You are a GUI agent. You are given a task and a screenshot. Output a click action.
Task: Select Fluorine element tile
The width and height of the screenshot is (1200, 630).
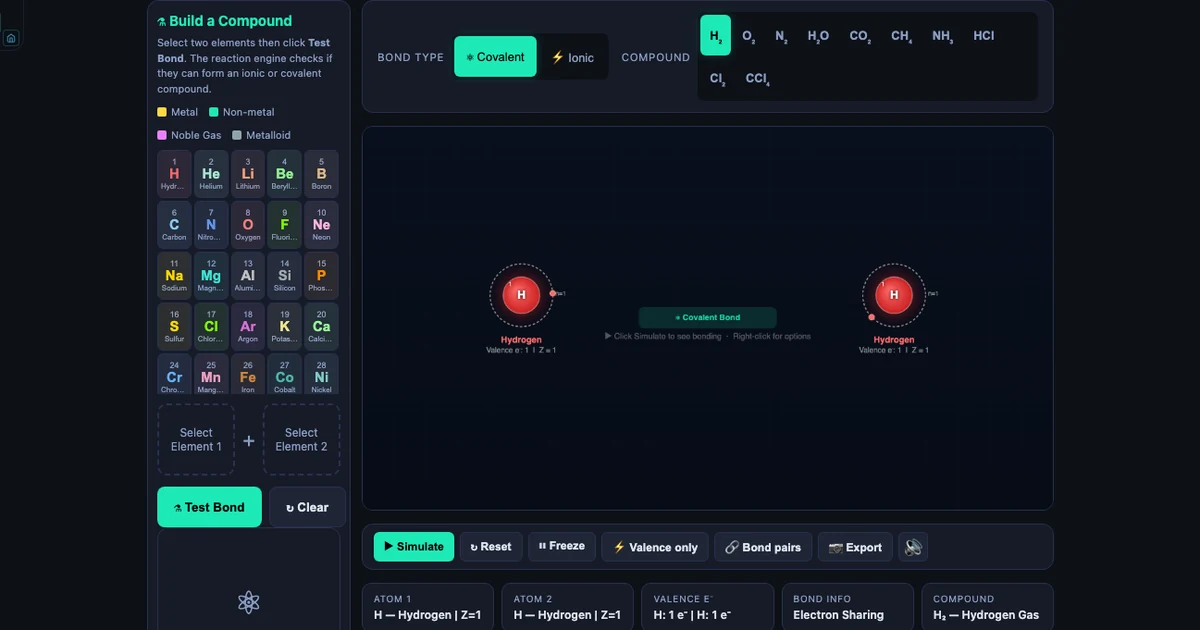click(x=285, y=225)
